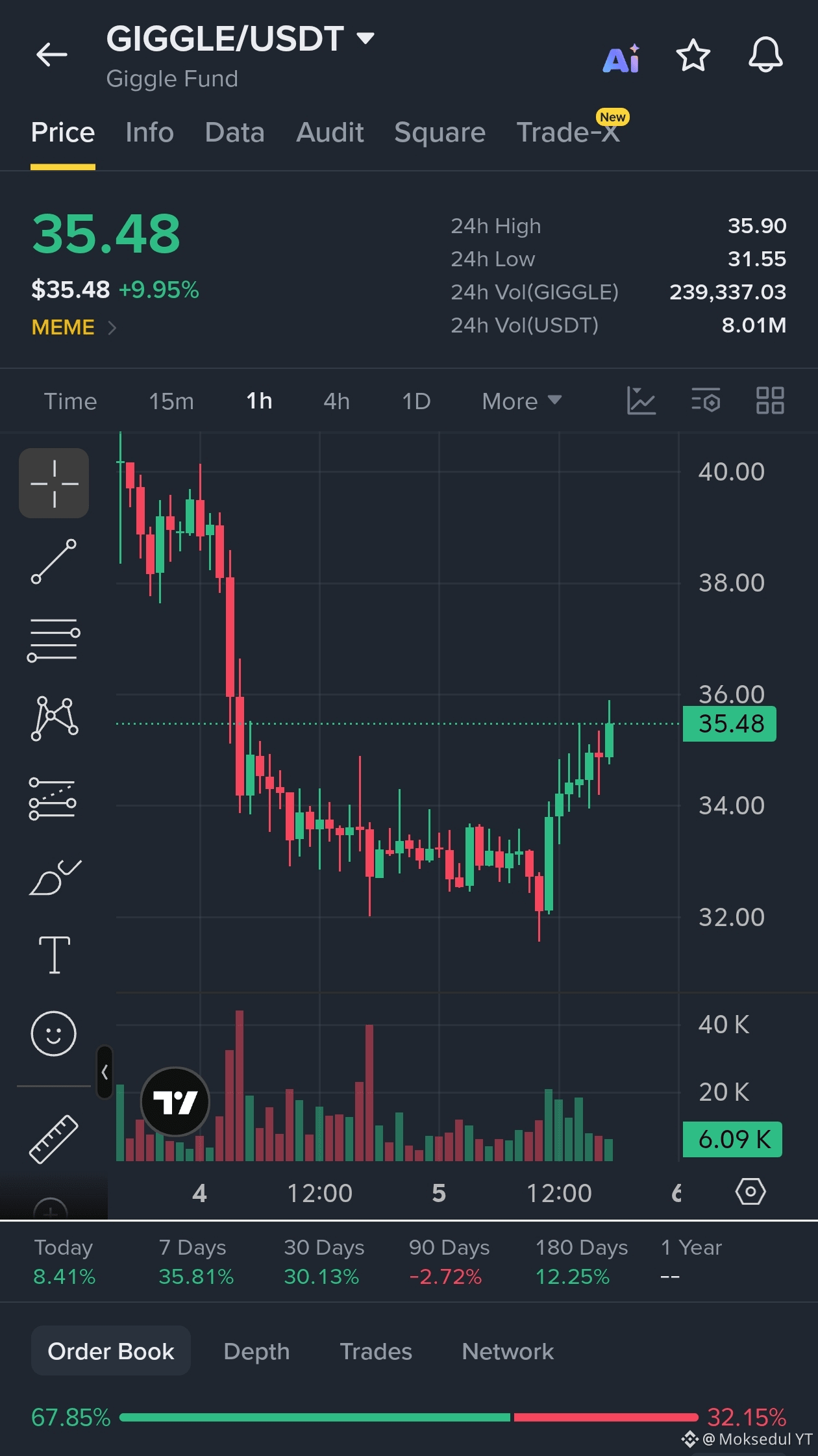Image resolution: width=818 pixels, height=1456 pixels.
Task: Click the 24h Vol(USDT) value 8.01M
Action: click(x=754, y=325)
